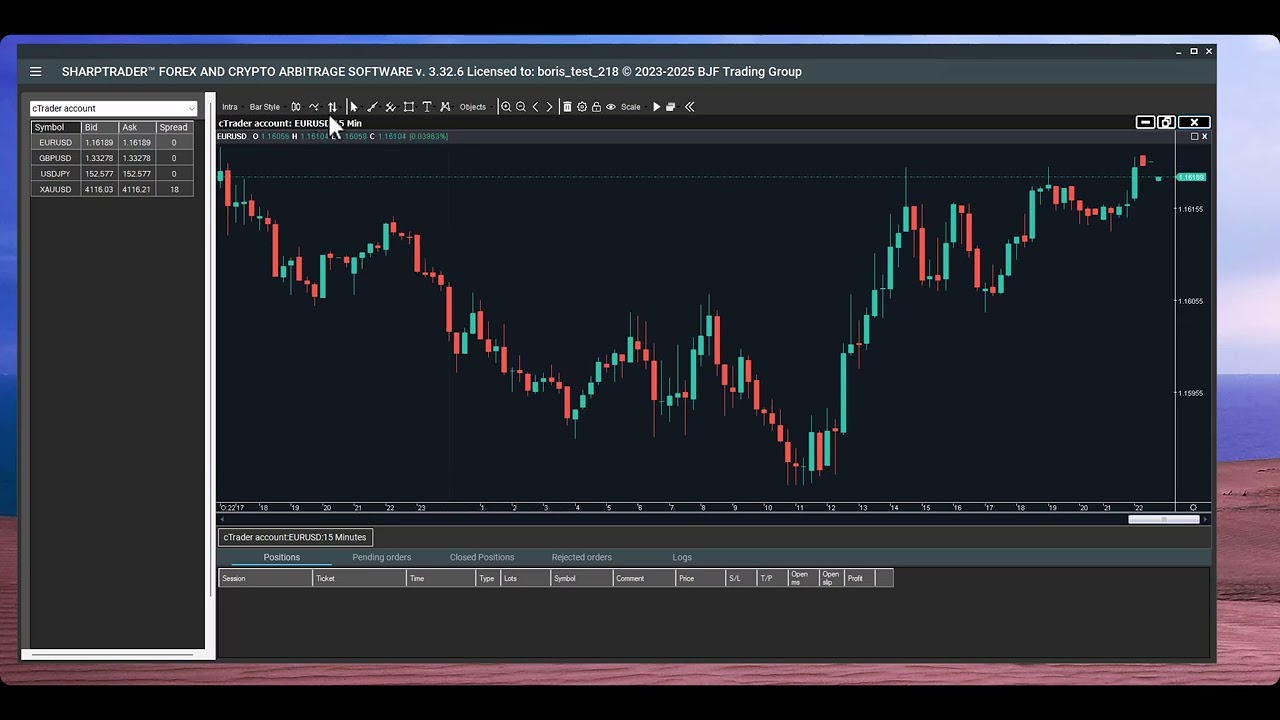This screenshot has height=720, width=1280.
Task: Click the chart horizontal scrollbar thumb
Action: [1163, 519]
